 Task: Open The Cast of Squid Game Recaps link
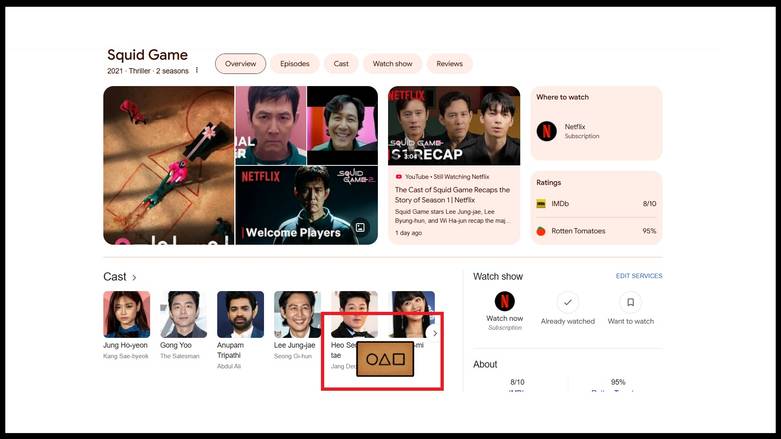(452, 195)
